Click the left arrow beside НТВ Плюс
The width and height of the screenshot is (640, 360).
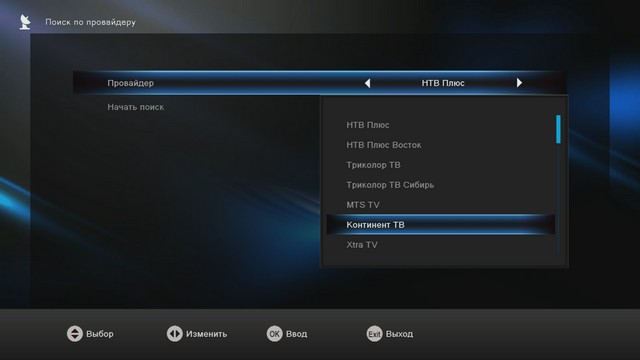click(367, 83)
